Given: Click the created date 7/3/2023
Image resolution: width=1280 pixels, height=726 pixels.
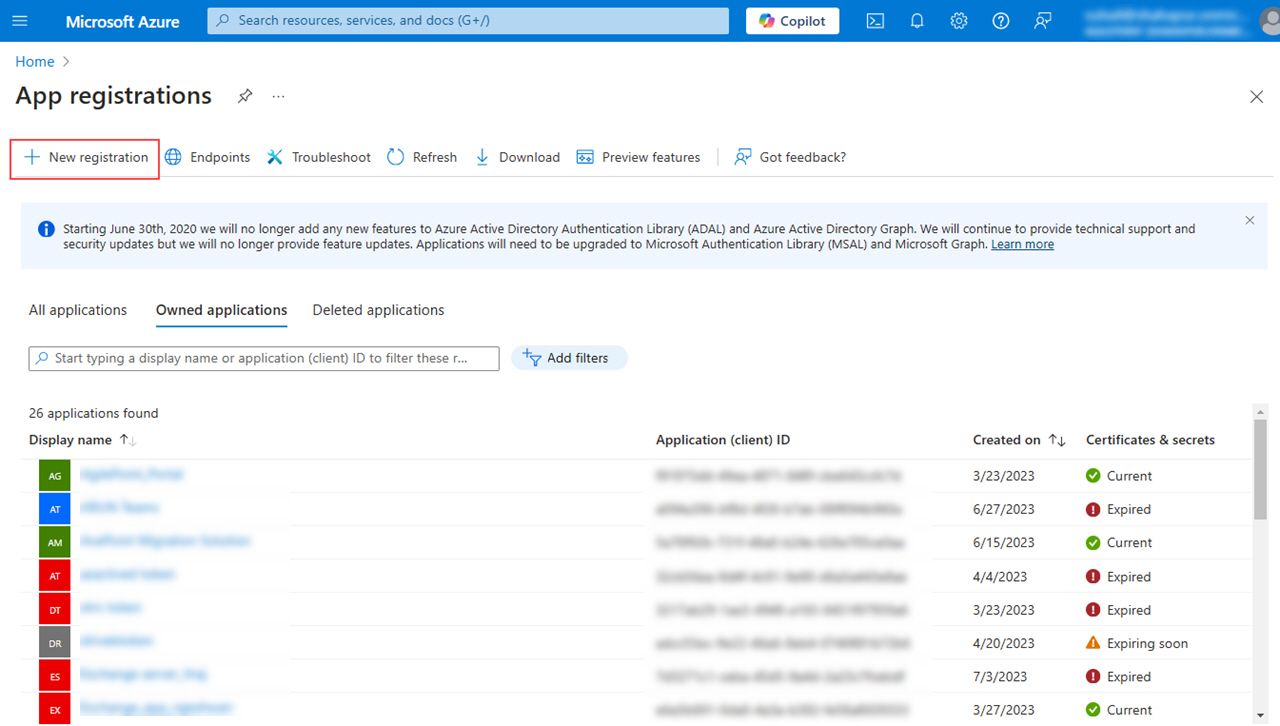Looking at the screenshot, I should 1000,677.
